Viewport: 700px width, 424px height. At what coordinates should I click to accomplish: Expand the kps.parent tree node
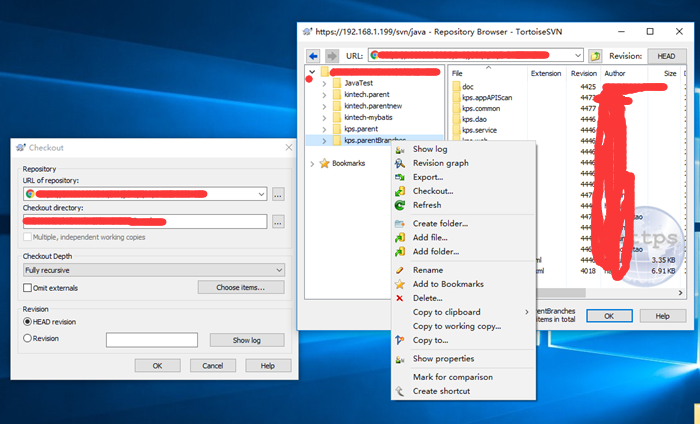[x=325, y=129]
